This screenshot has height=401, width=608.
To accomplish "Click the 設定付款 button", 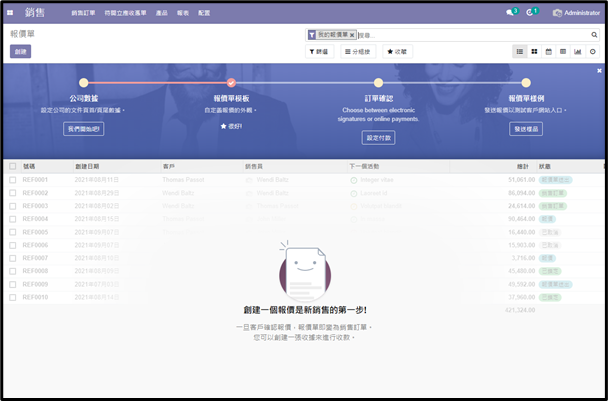I will click(378, 138).
